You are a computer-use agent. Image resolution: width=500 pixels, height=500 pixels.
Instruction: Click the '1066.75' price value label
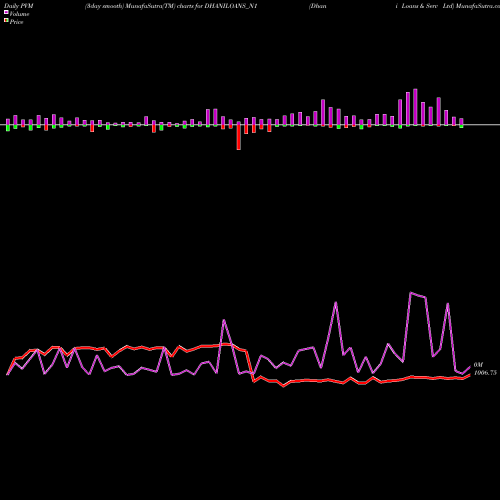coord(485,373)
